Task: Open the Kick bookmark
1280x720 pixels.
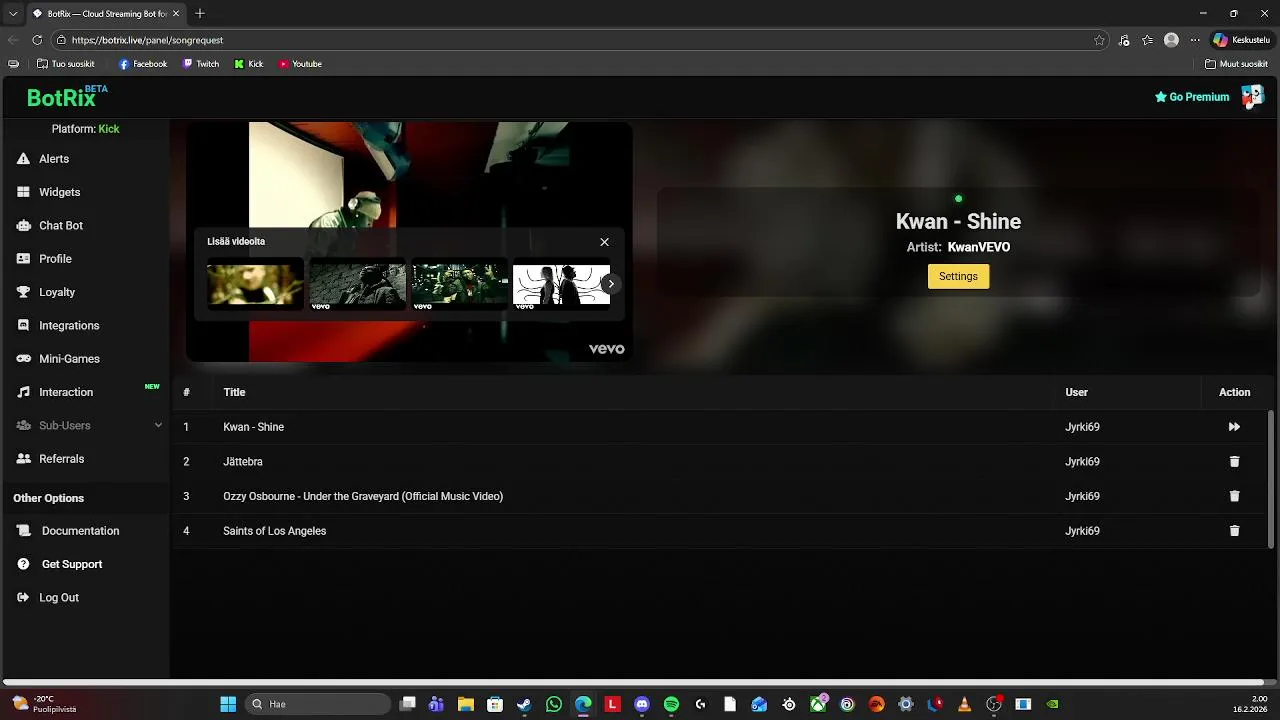Action: pyautogui.click(x=249, y=64)
